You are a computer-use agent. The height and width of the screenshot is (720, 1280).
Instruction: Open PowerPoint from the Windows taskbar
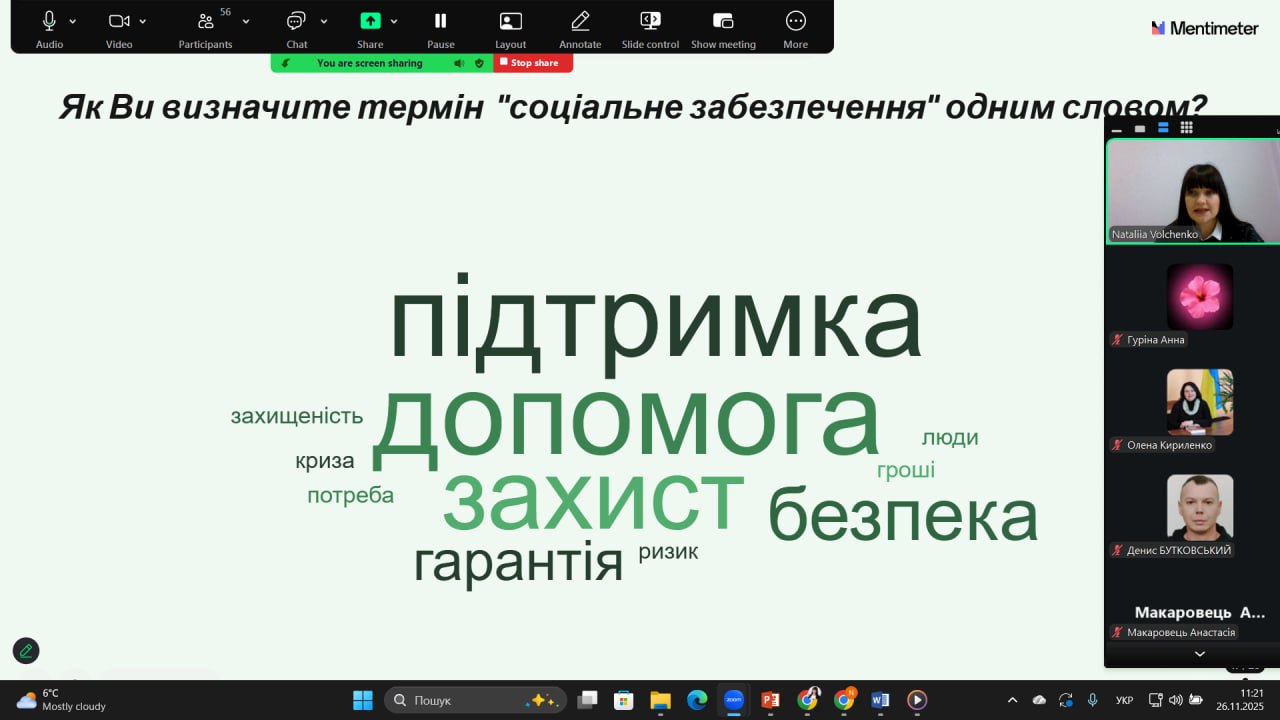tap(770, 700)
